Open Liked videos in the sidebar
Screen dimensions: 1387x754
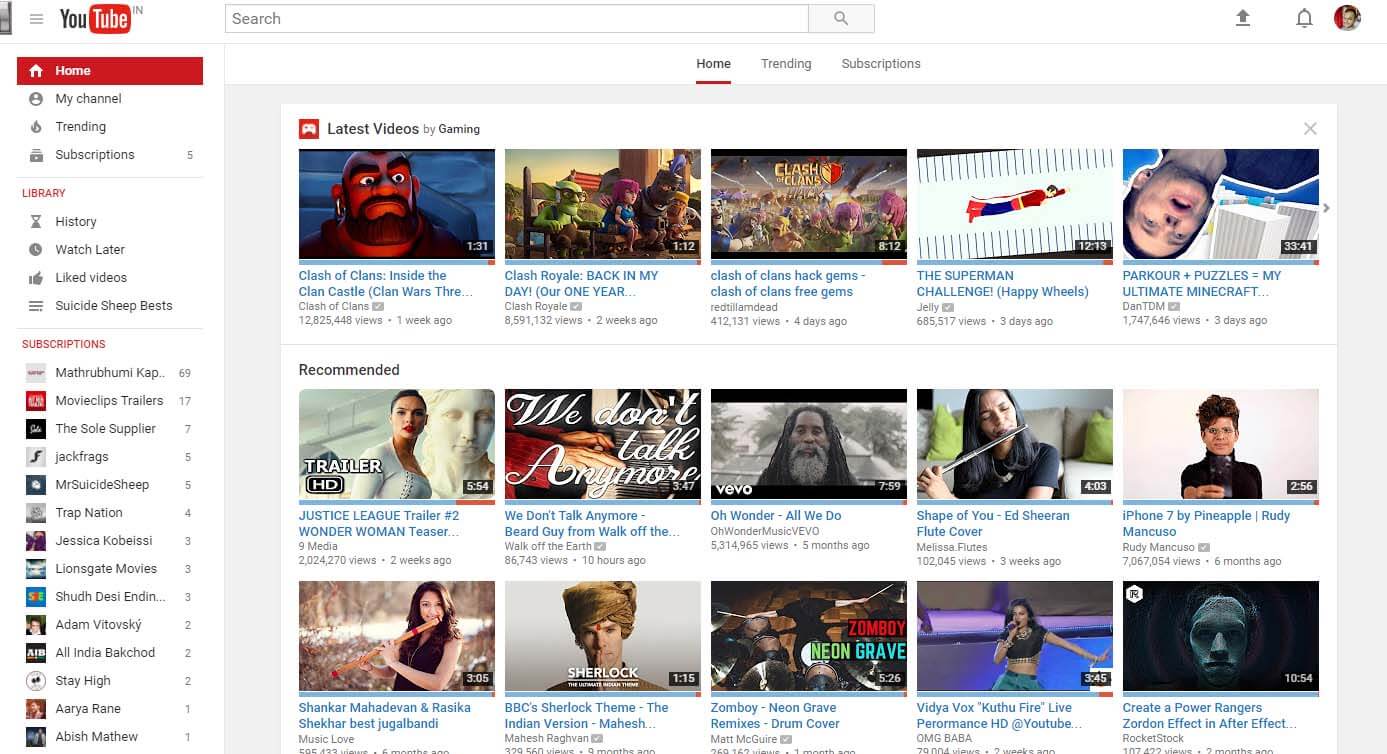point(91,278)
